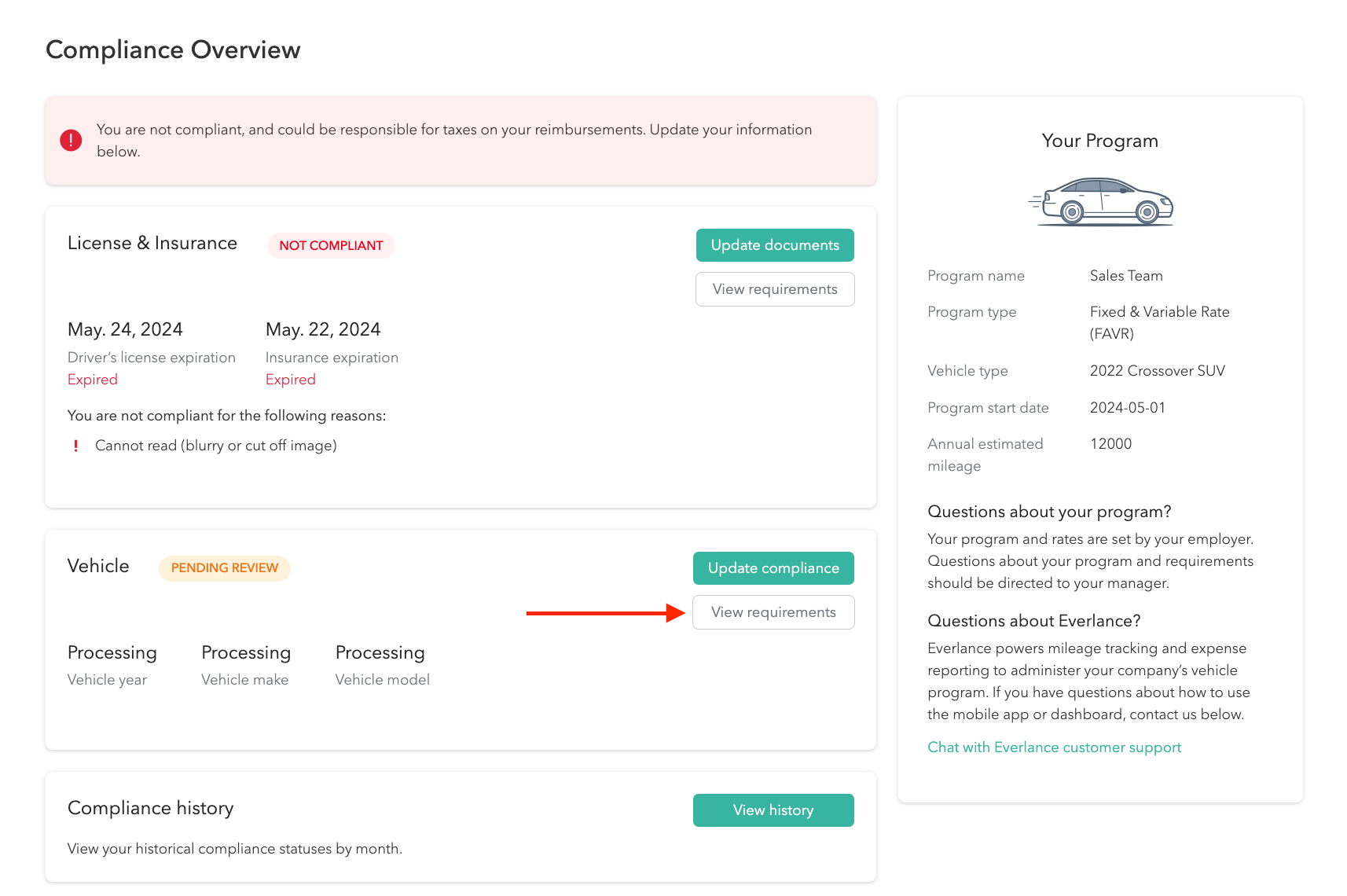Click the Update documents button
Screen dimensions: 1347x896
click(x=774, y=245)
